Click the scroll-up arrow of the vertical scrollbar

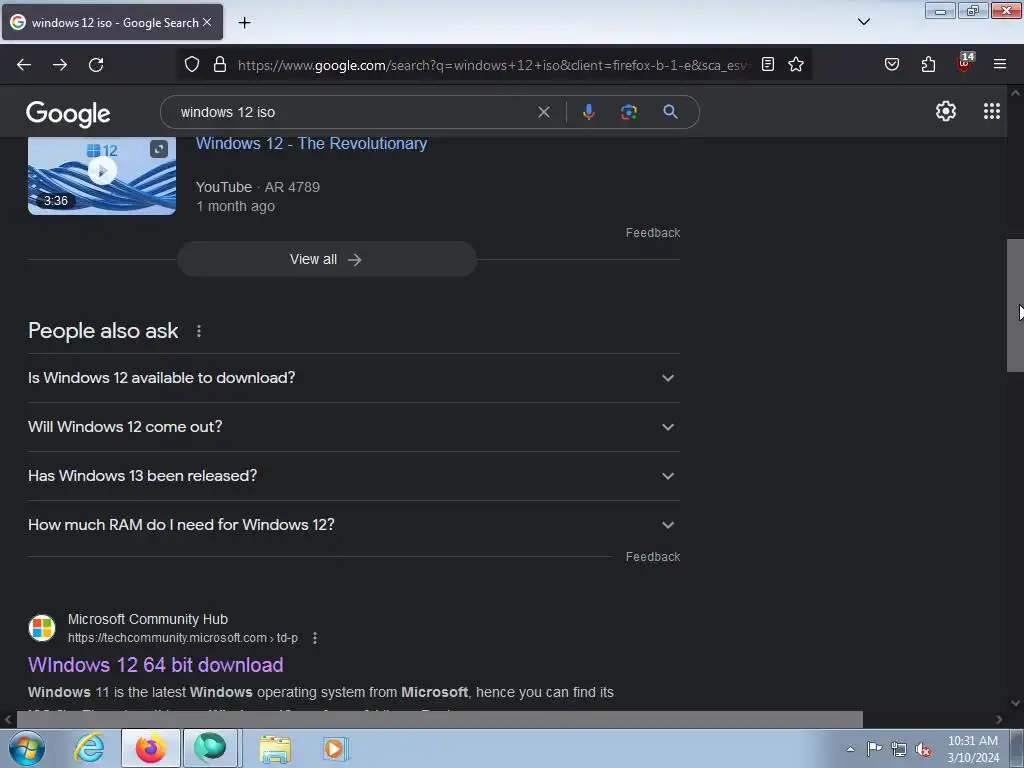pyautogui.click(x=1015, y=93)
